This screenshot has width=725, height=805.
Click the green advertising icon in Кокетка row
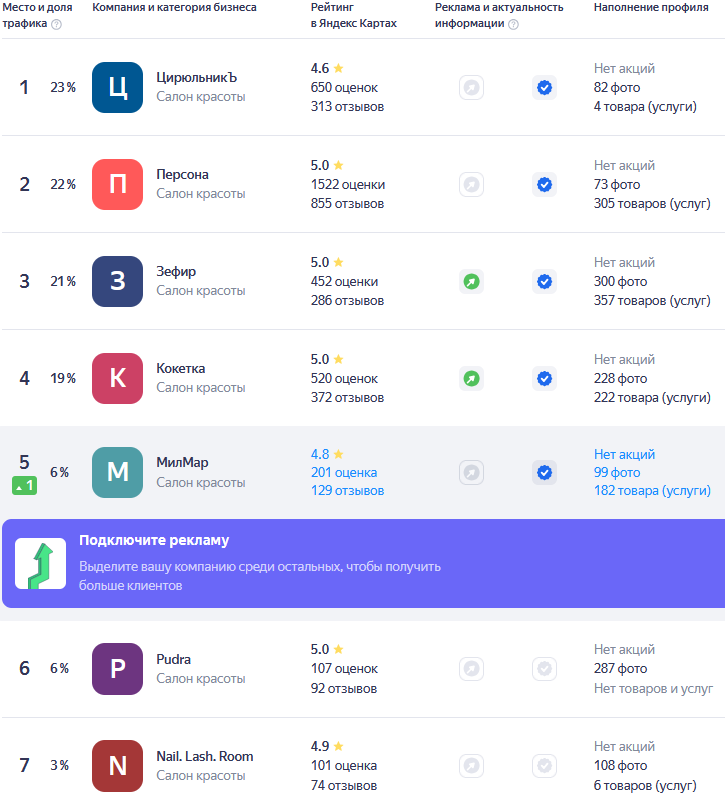tap(471, 379)
